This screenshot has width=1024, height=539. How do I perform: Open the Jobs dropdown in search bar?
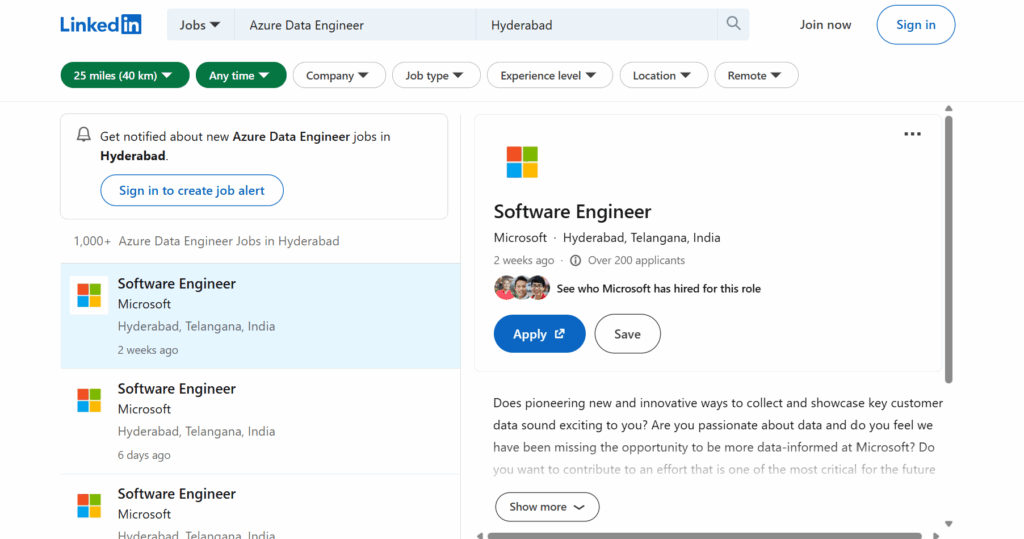[x=200, y=25]
